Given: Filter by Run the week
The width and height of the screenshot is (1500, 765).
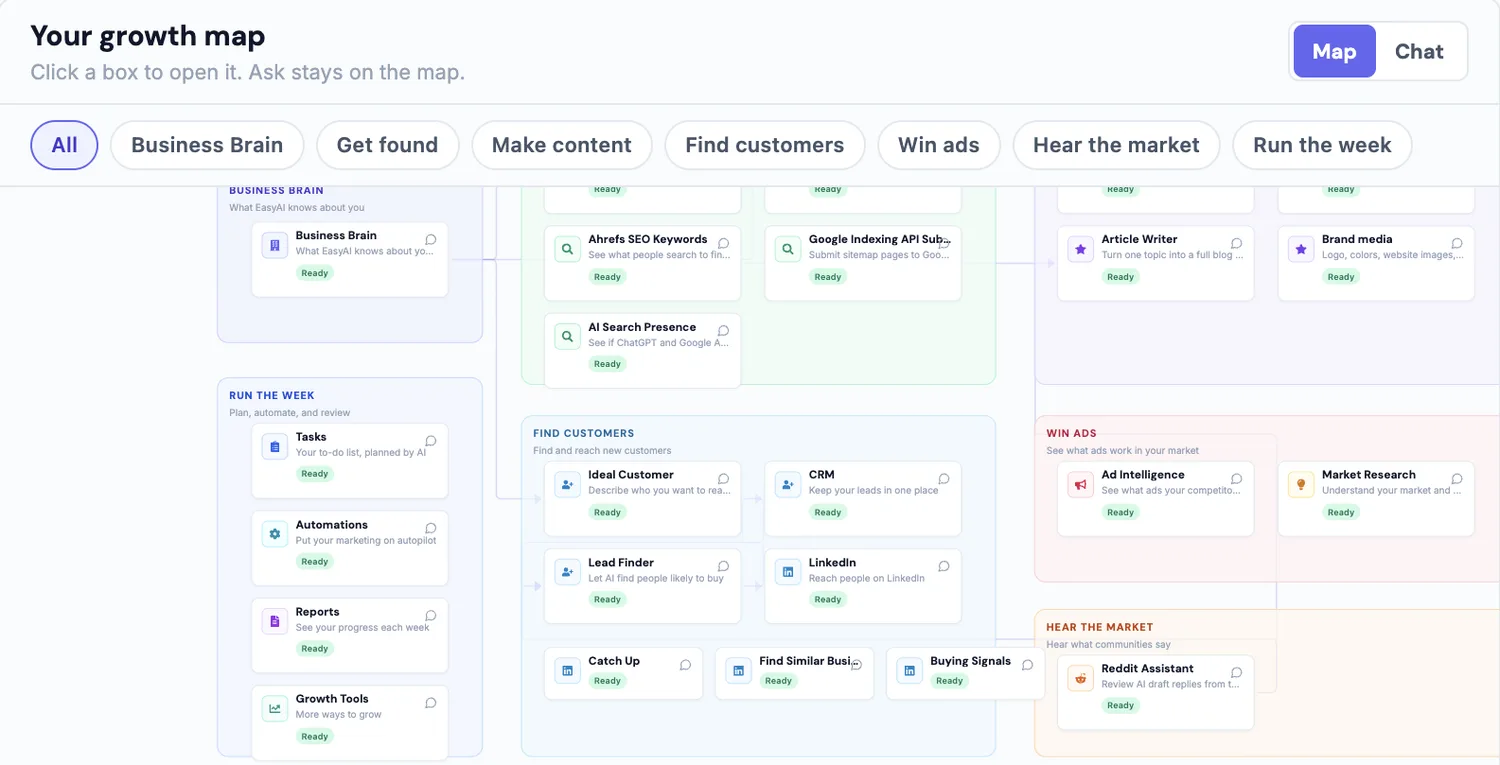Looking at the screenshot, I should (x=1322, y=145).
